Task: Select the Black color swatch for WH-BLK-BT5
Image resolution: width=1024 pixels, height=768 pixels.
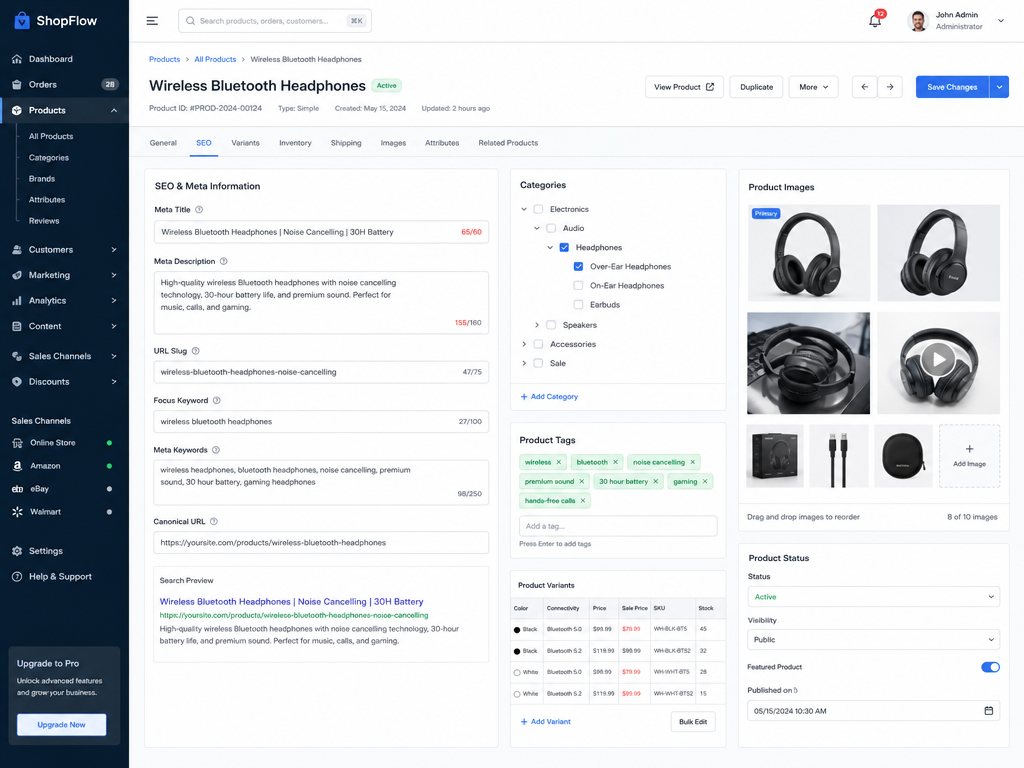Action: pos(517,630)
